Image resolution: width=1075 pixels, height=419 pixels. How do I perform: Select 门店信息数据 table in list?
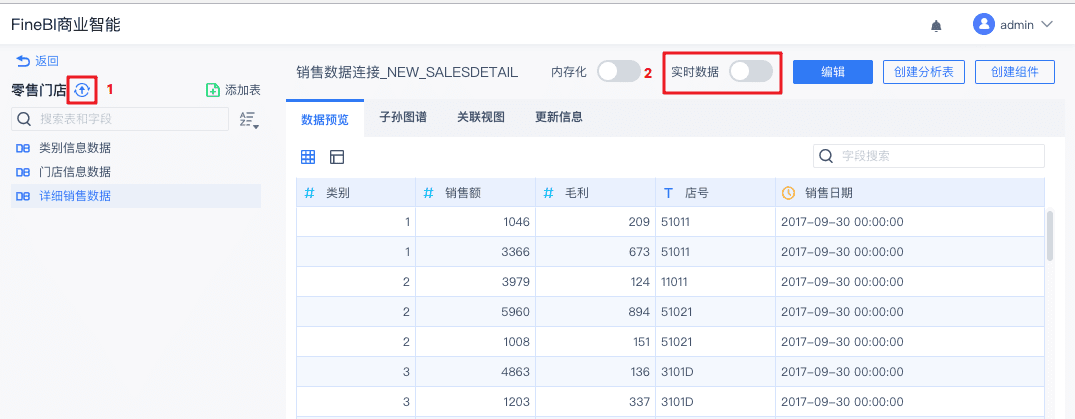[x=75, y=172]
